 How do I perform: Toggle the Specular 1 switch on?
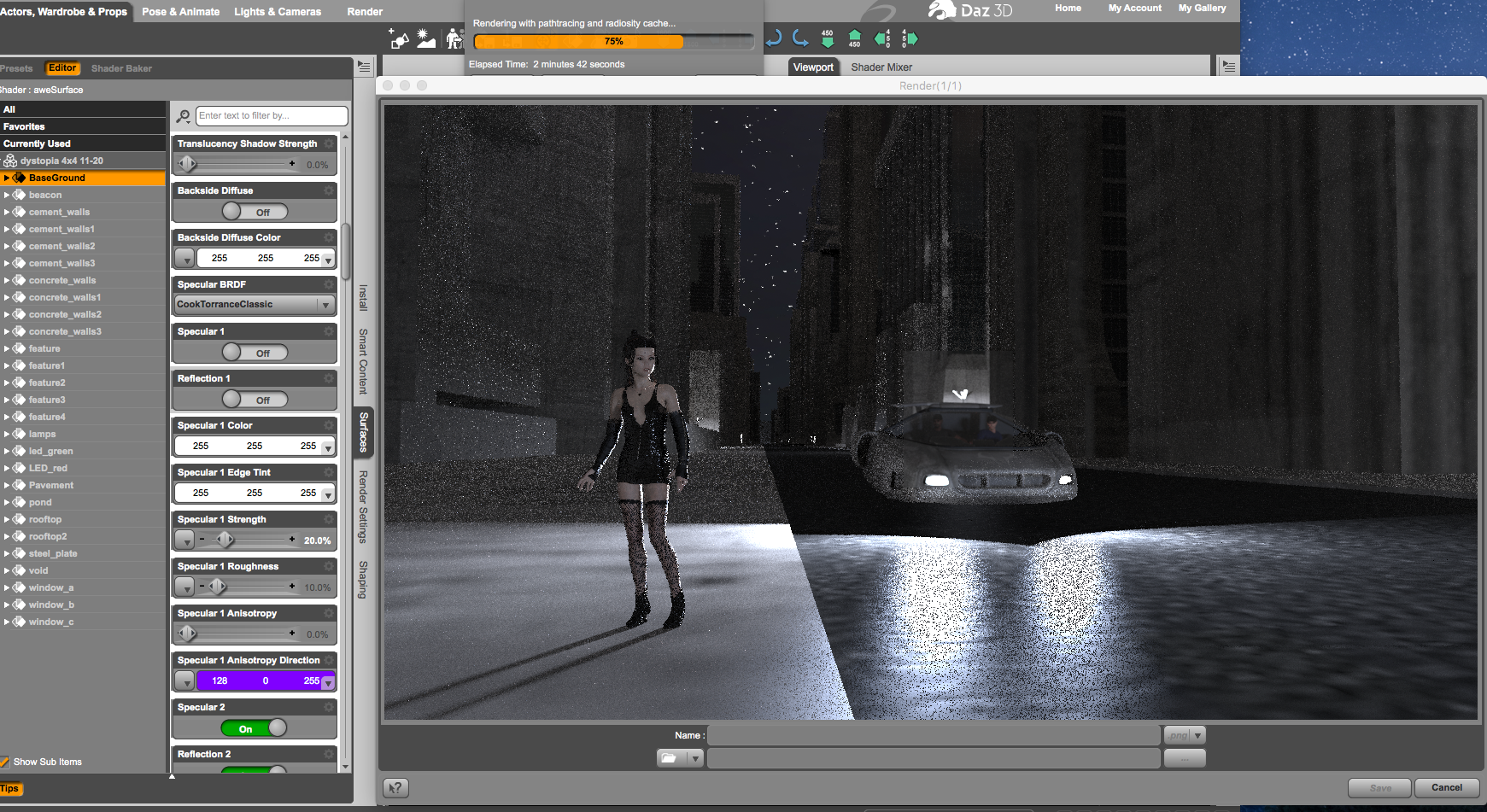(255, 353)
